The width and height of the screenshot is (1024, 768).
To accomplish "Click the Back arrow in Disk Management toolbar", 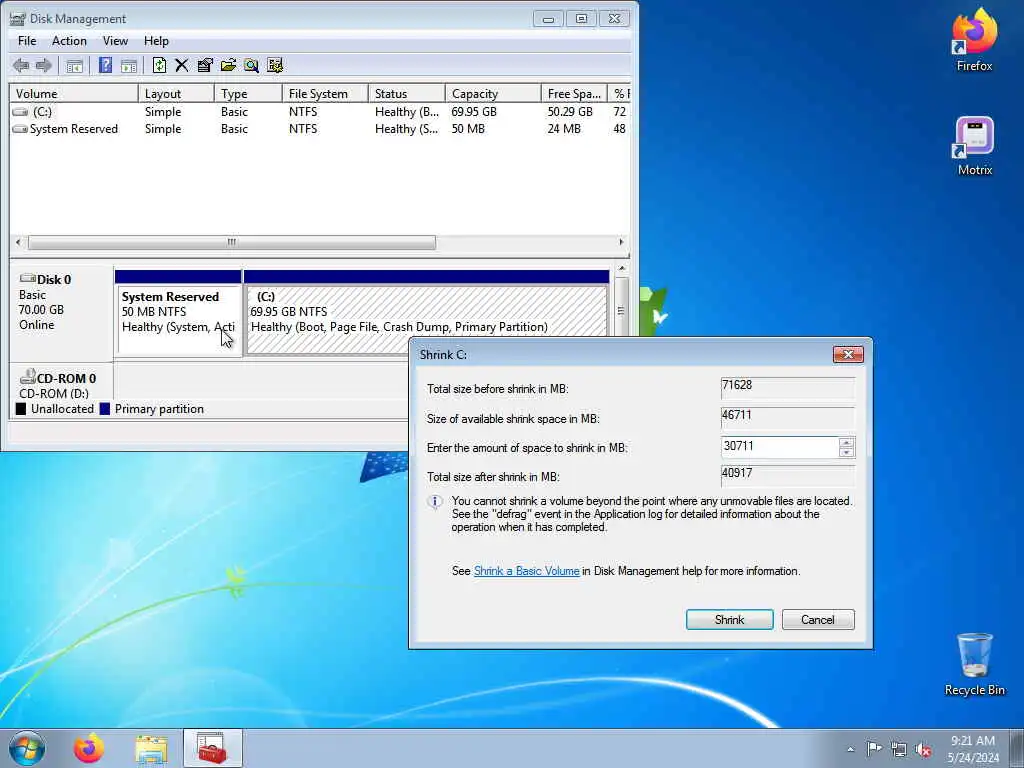I will 21,65.
